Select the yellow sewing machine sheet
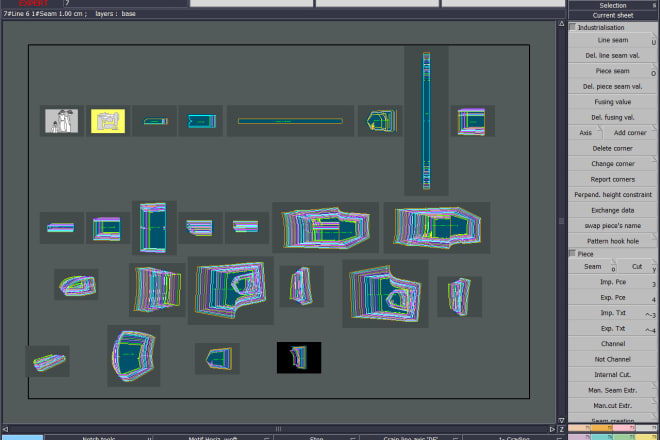The image size is (660, 440). point(108,121)
